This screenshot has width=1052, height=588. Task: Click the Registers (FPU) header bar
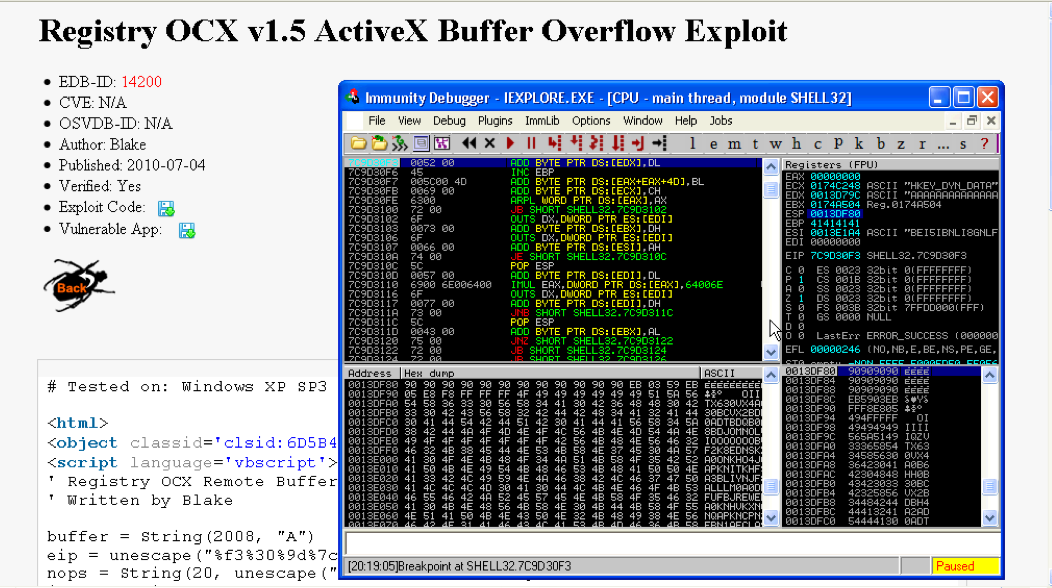coord(890,164)
